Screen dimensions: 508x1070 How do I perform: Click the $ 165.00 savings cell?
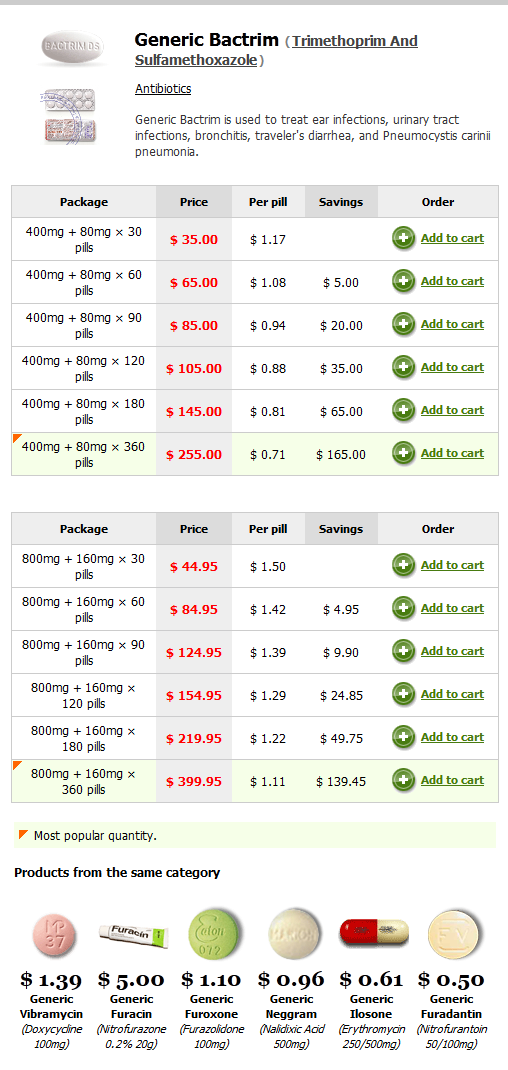341,454
